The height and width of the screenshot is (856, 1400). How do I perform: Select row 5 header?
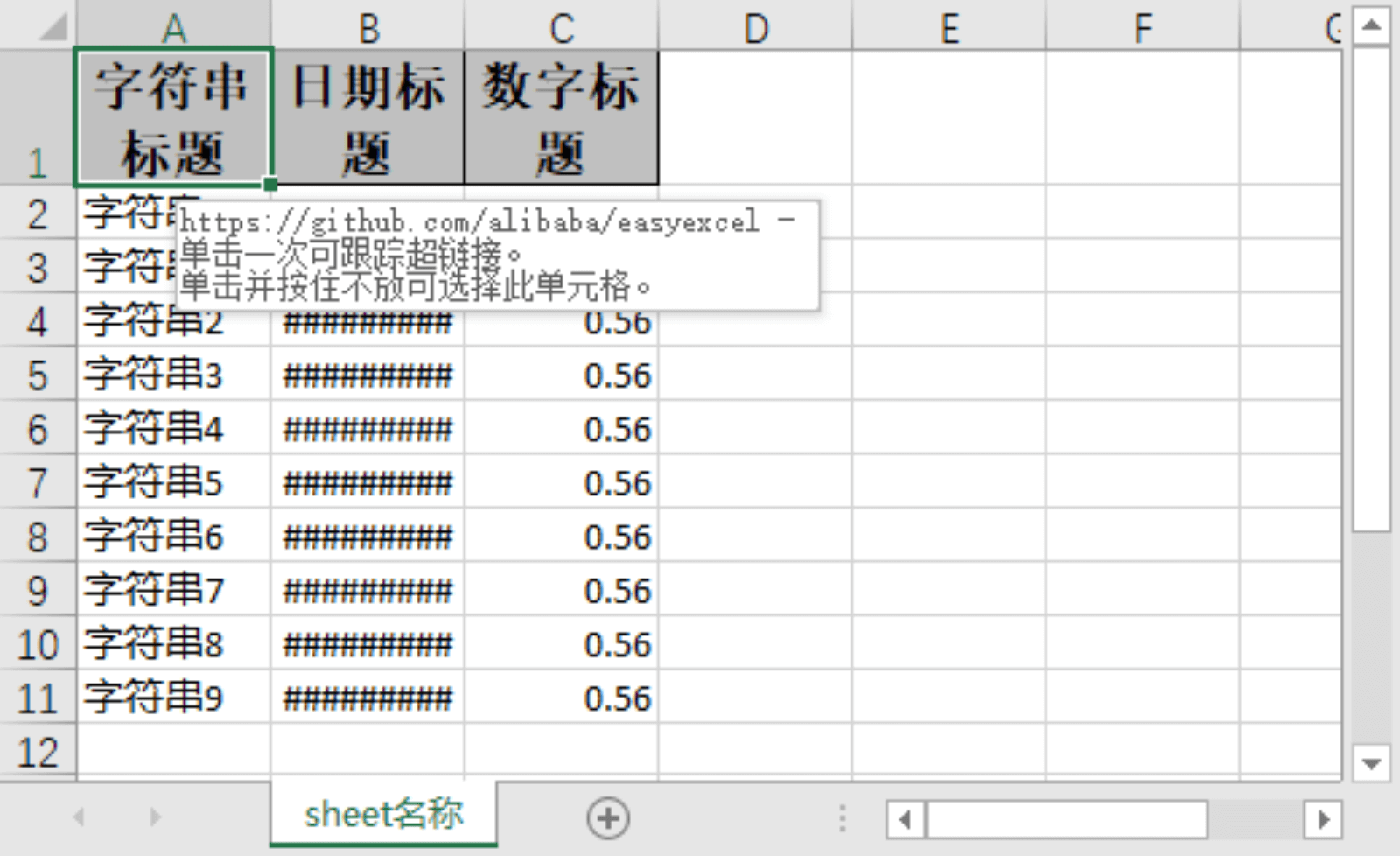[38, 375]
